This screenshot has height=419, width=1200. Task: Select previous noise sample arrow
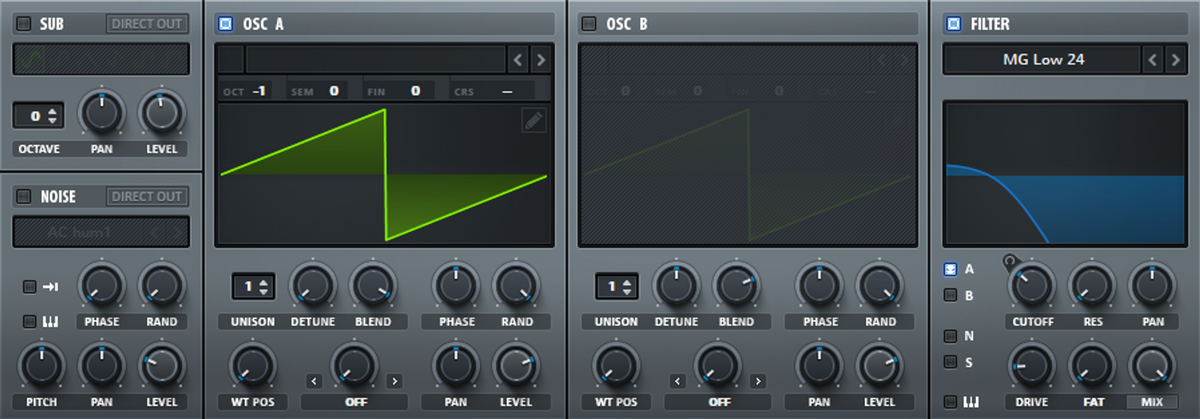(x=153, y=234)
